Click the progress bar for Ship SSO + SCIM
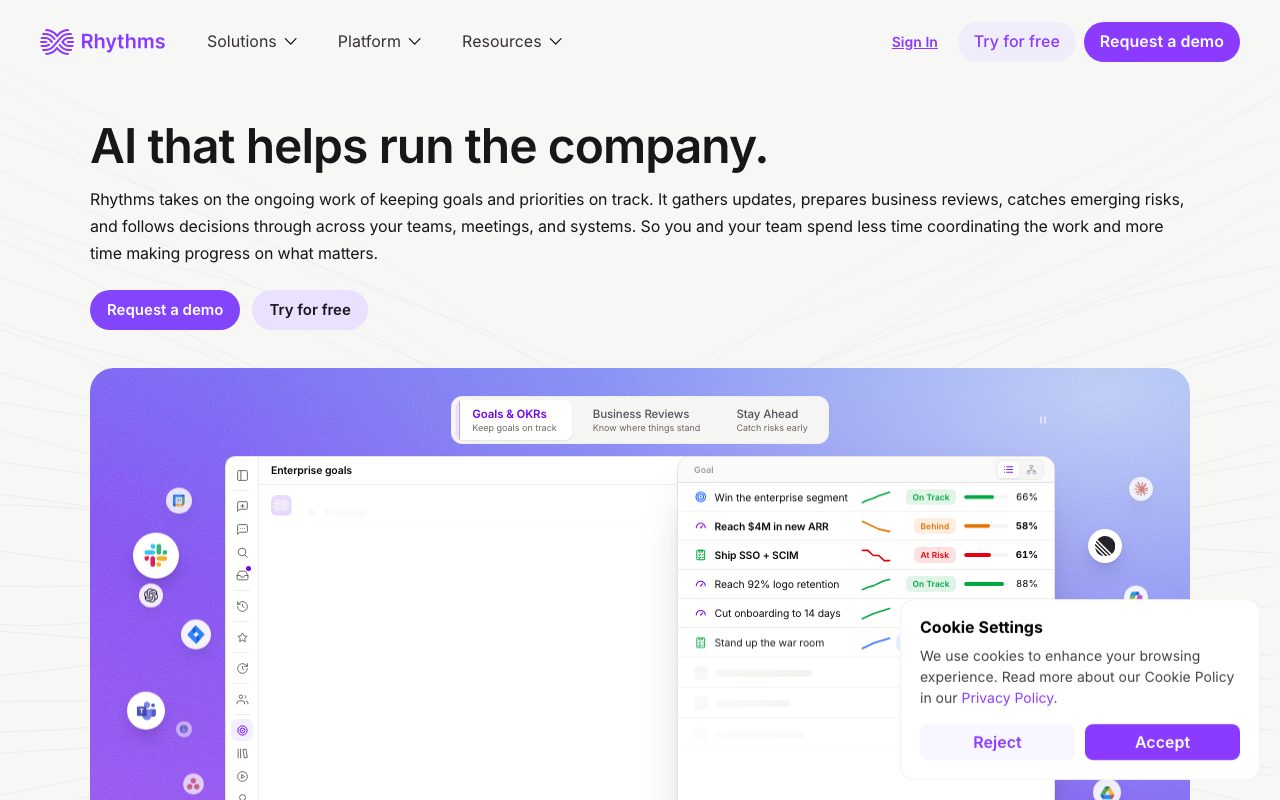The width and height of the screenshot is (1280, 800). [x=986, y=555]
